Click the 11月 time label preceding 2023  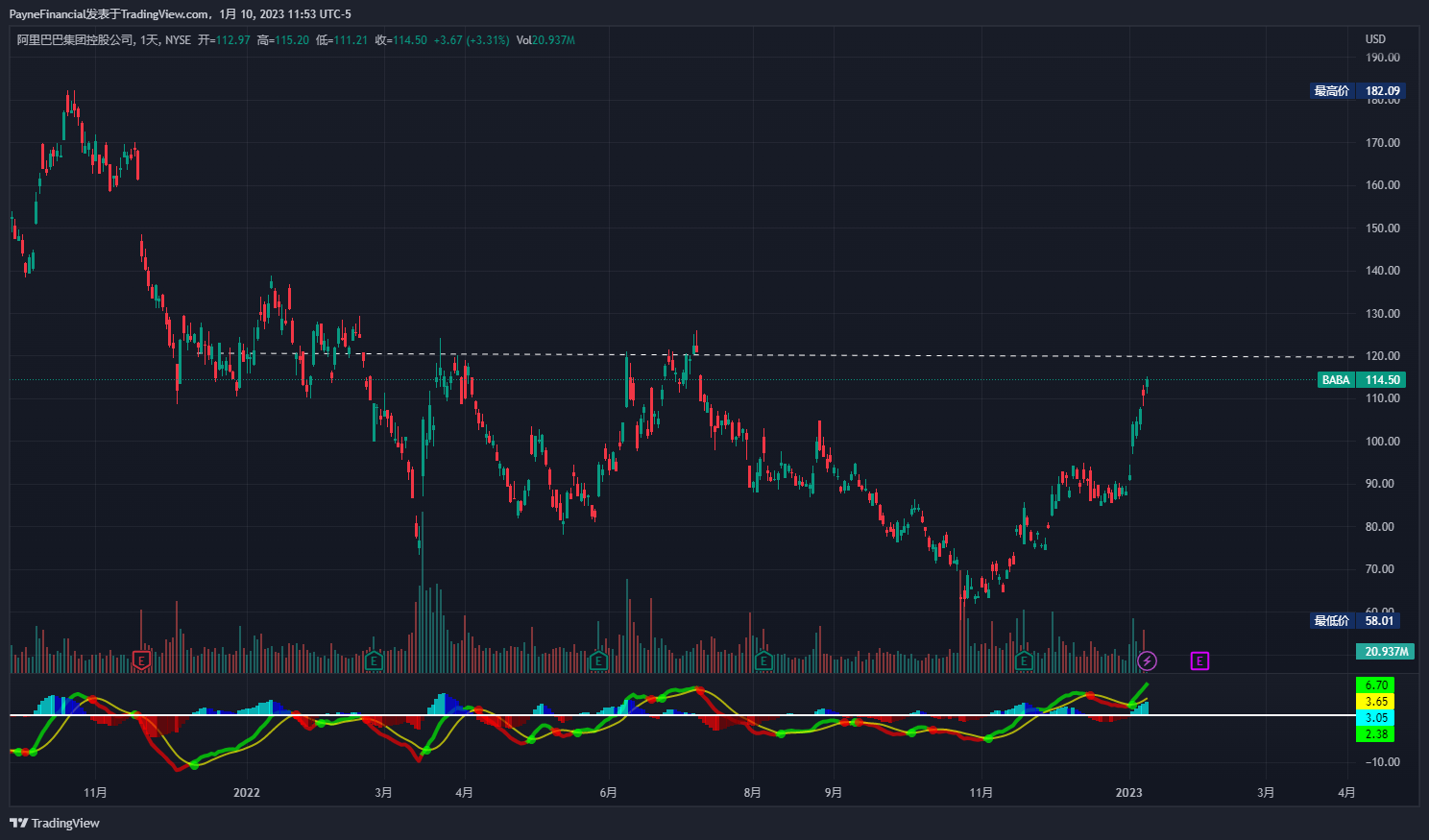click(981, 793)
